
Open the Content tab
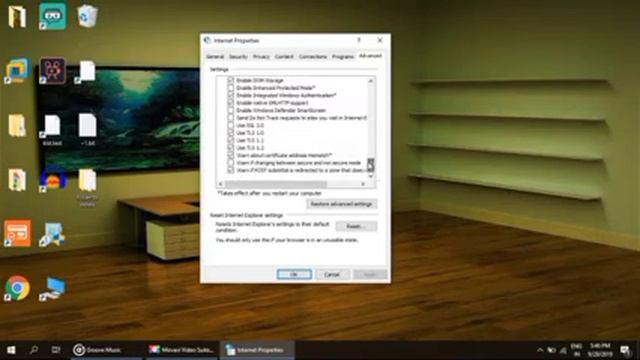(284, 57)
